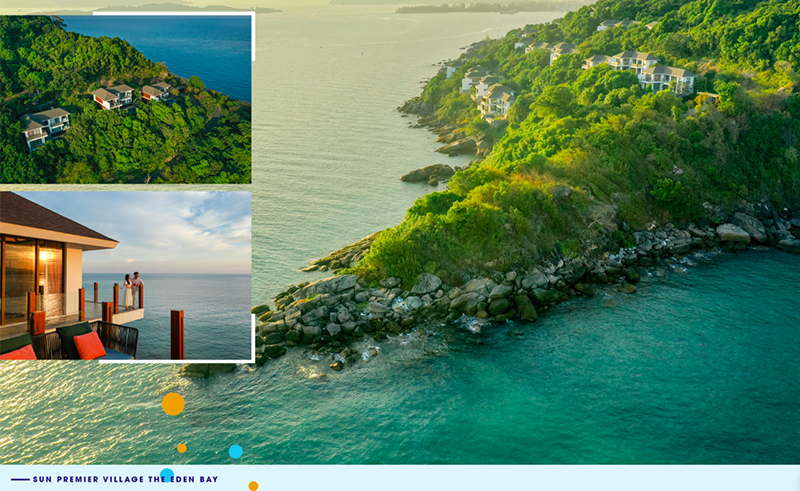Screen dimensions: 800x491
Task: Click the hillside villas aerial thumbnail photo
Action: tap(125, 100)
